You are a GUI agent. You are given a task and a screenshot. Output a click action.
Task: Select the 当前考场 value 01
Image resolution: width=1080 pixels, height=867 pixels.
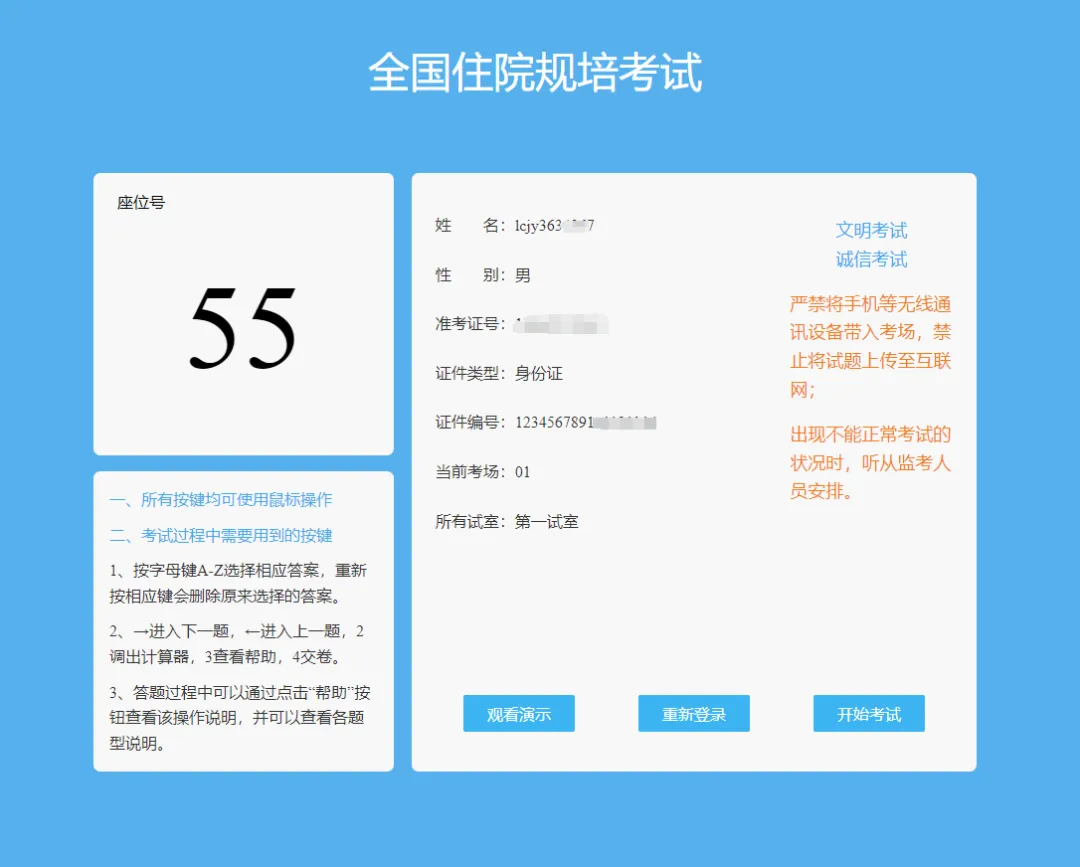click(x=521, y=471)
